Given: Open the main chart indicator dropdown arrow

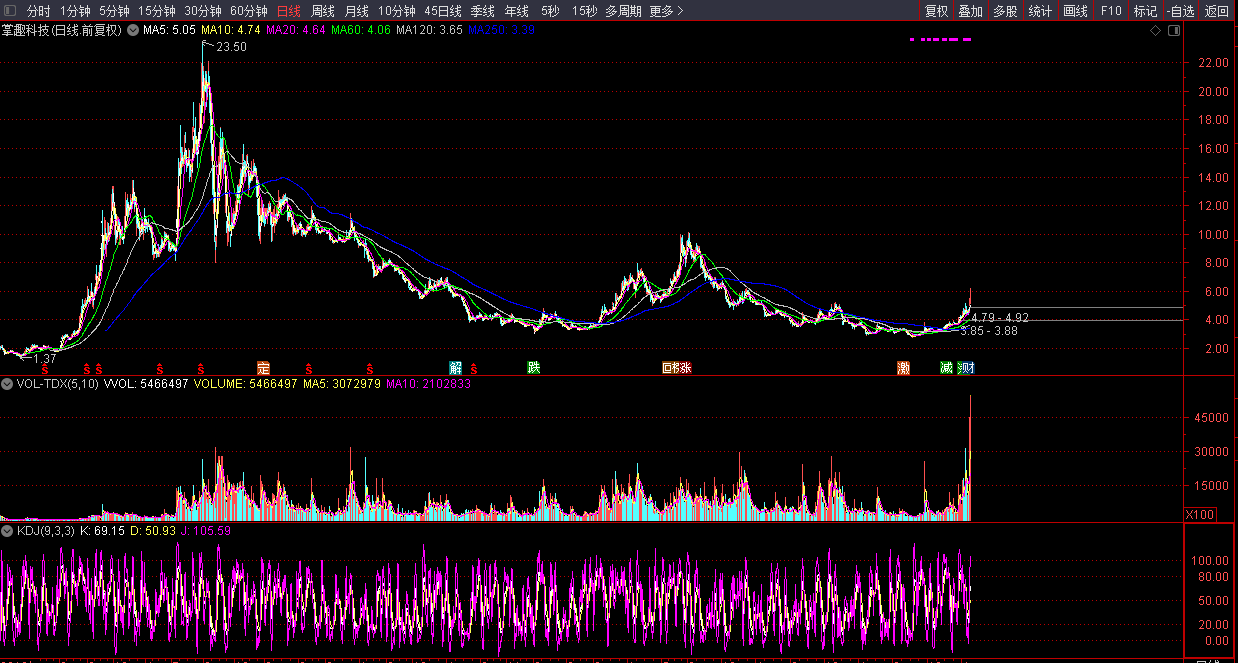Looking at the screenshot, I should [132, 31].
